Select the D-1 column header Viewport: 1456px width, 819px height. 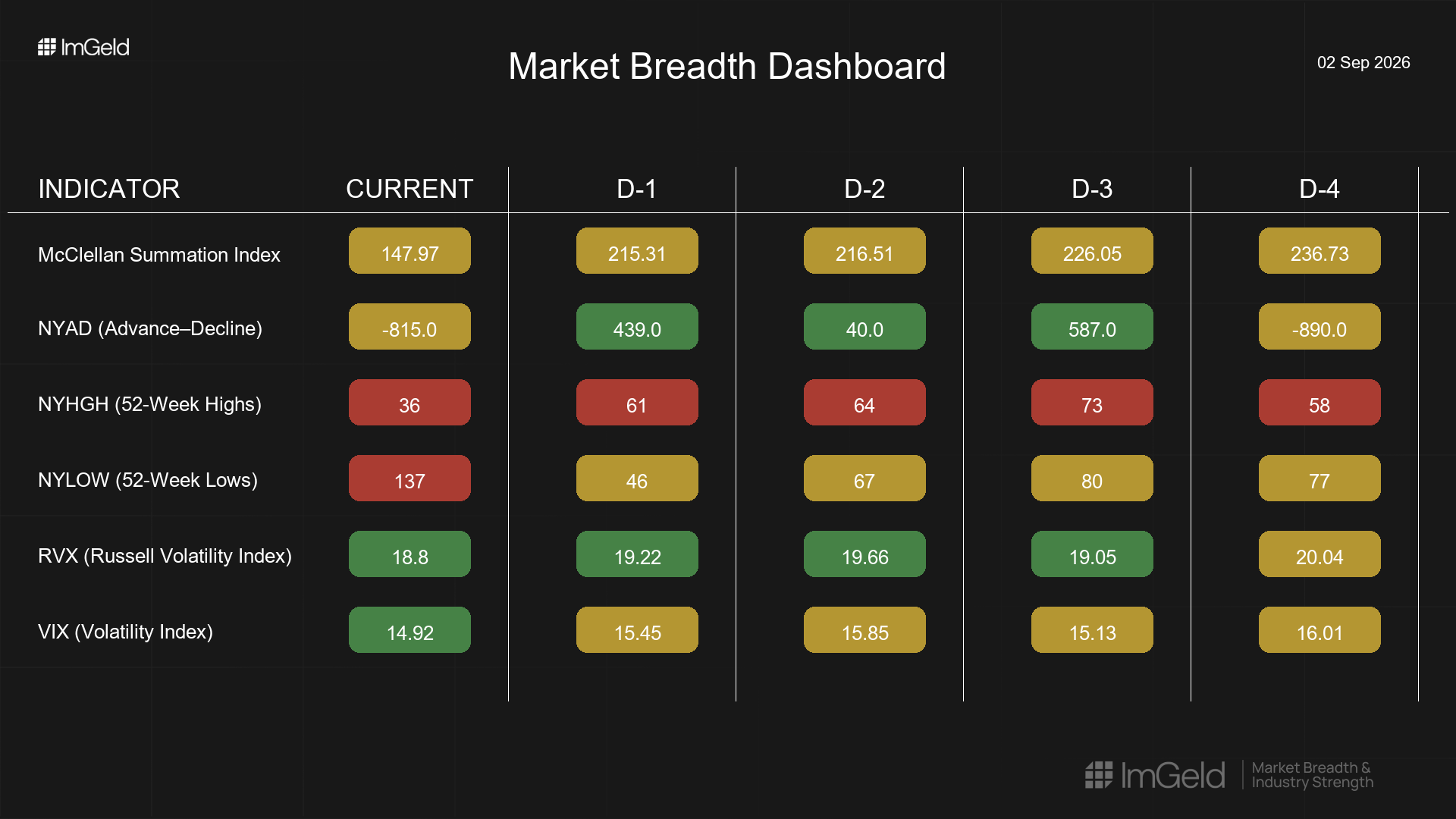[x=637, y=189]
